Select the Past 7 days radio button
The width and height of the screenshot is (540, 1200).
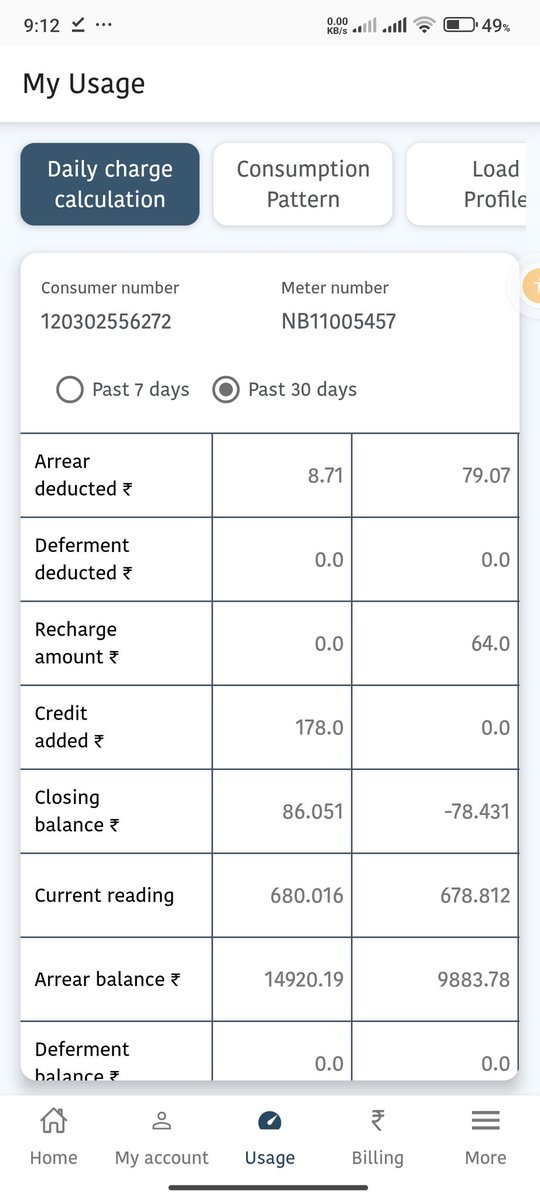[x=69, y=389]
